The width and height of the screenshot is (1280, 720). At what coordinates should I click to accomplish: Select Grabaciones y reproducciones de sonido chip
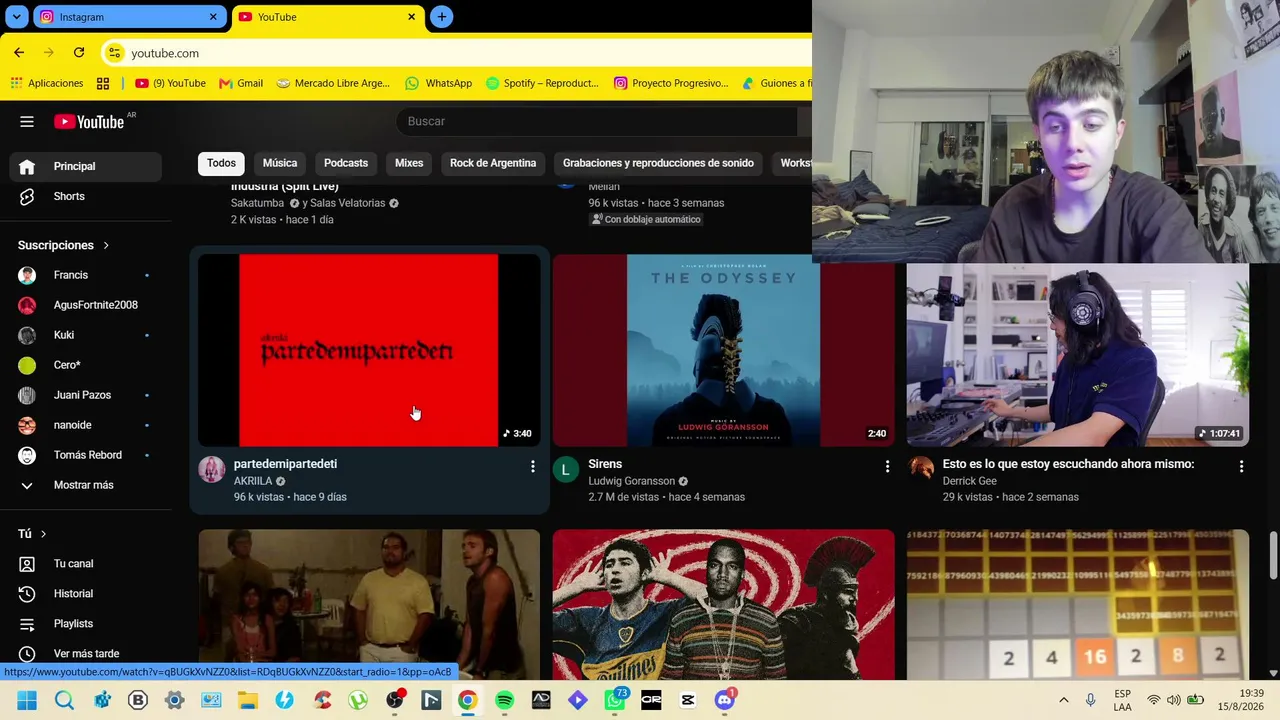click(x=658, y=163)
